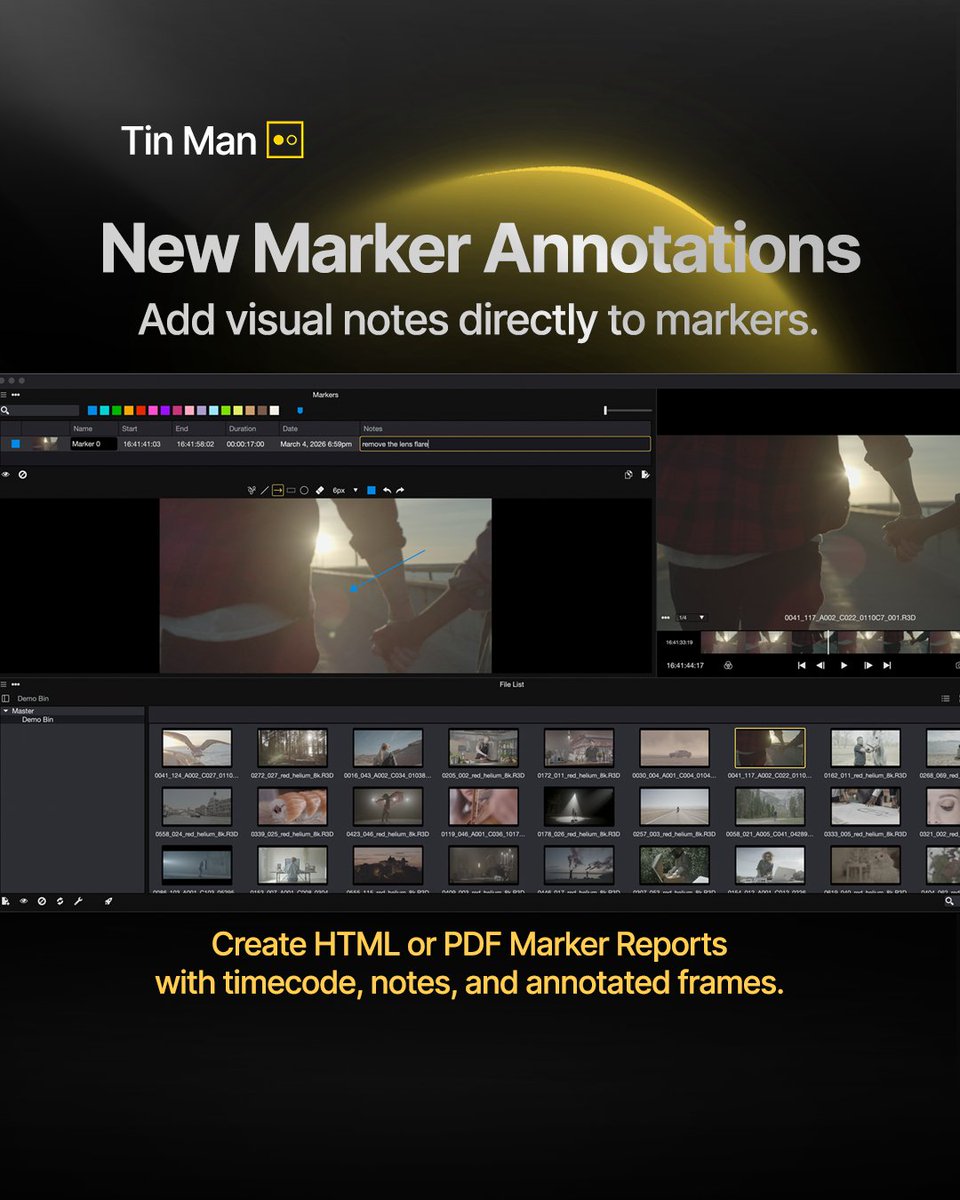Image resolution: width=960 pixels, height=1200 pixels.
Task: Click the search magnifier in Markers panel
Action: [5, 410]
